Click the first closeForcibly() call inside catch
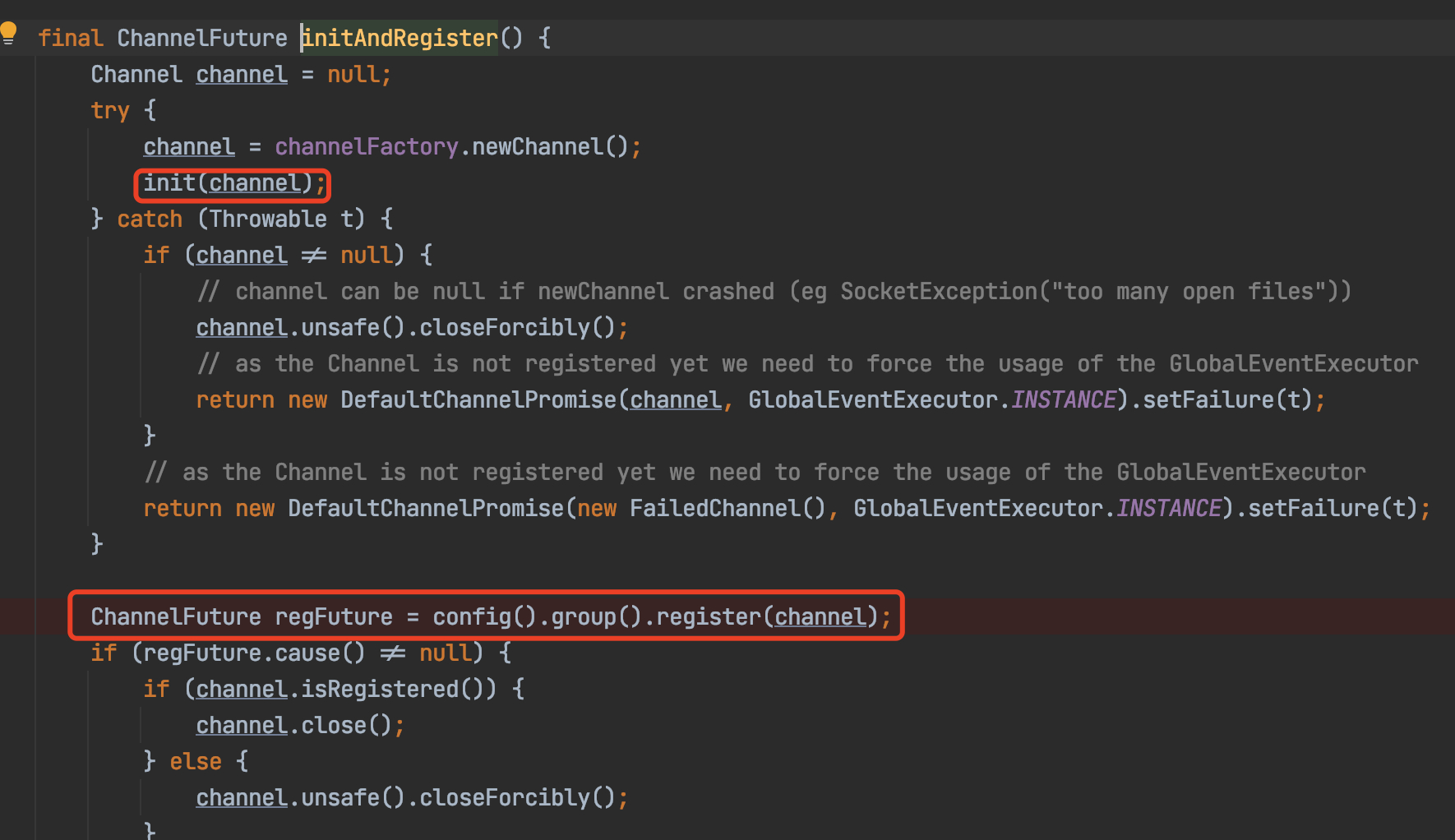This screenshot has width=1455, height=840. click(517, 327)
